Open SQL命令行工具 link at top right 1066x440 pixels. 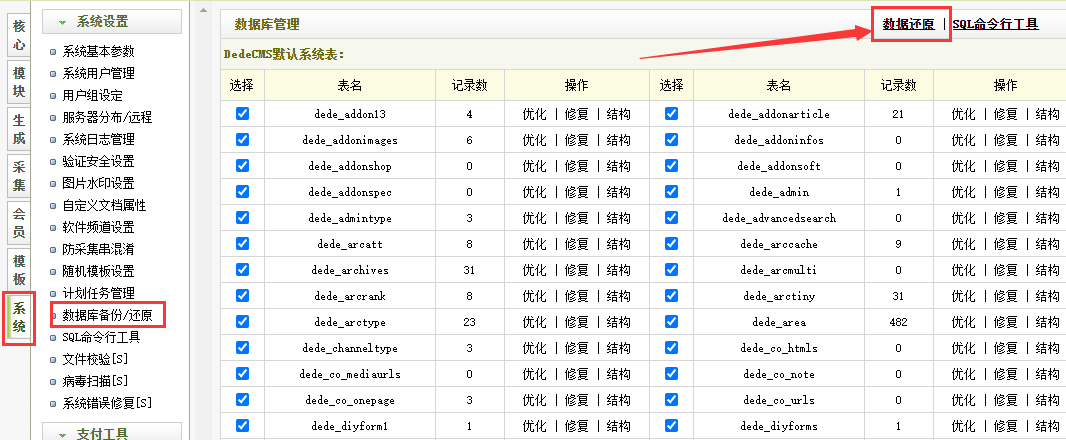pyautogui.click(x=995, y=24)
